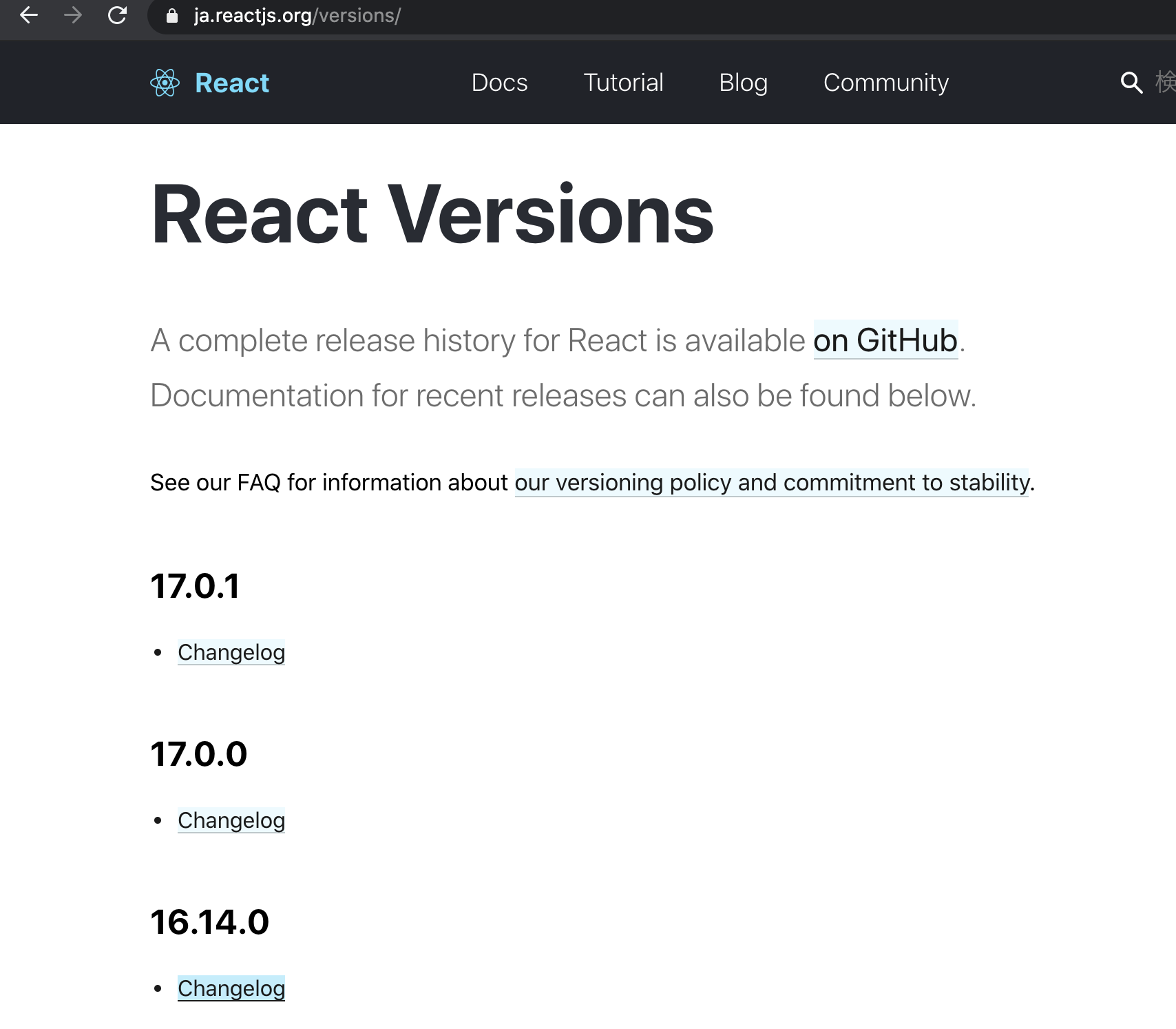Open the Docs menu item

pyautogui.click(x=499, y=83)
